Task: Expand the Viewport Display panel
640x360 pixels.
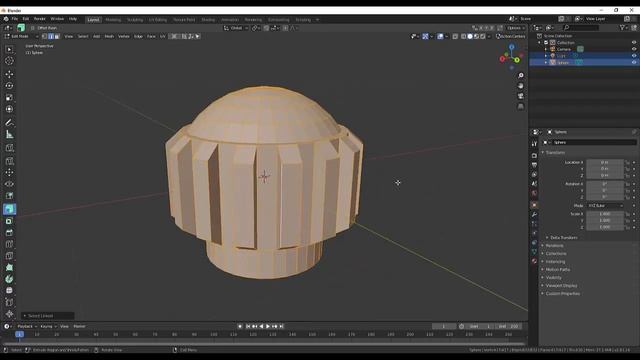Action: click(x=561, y=285)
